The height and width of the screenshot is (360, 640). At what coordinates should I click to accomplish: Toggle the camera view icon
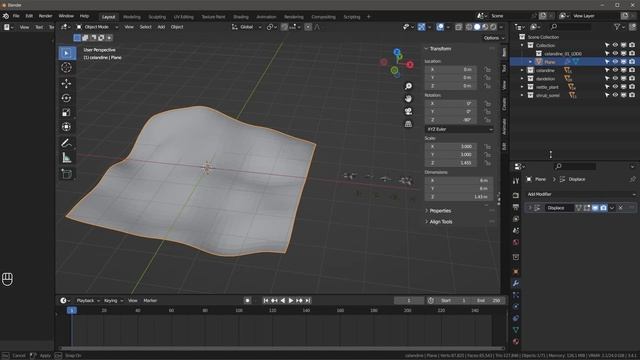tap(408, 111)
